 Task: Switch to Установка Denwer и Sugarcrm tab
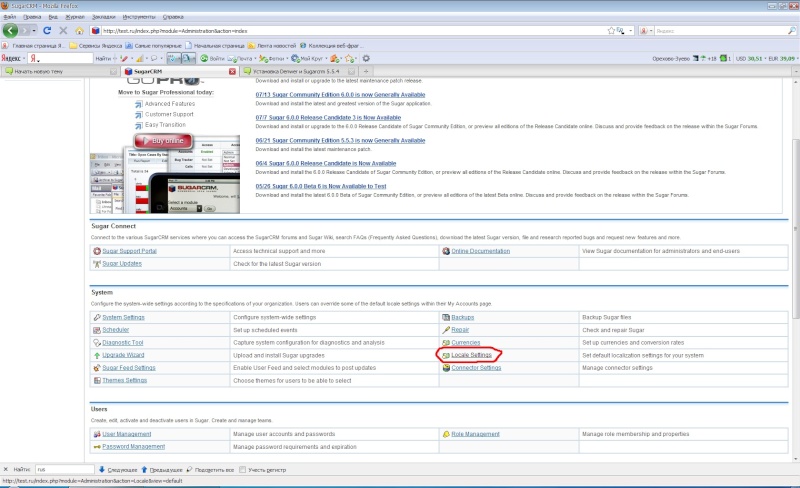(300, 71)
